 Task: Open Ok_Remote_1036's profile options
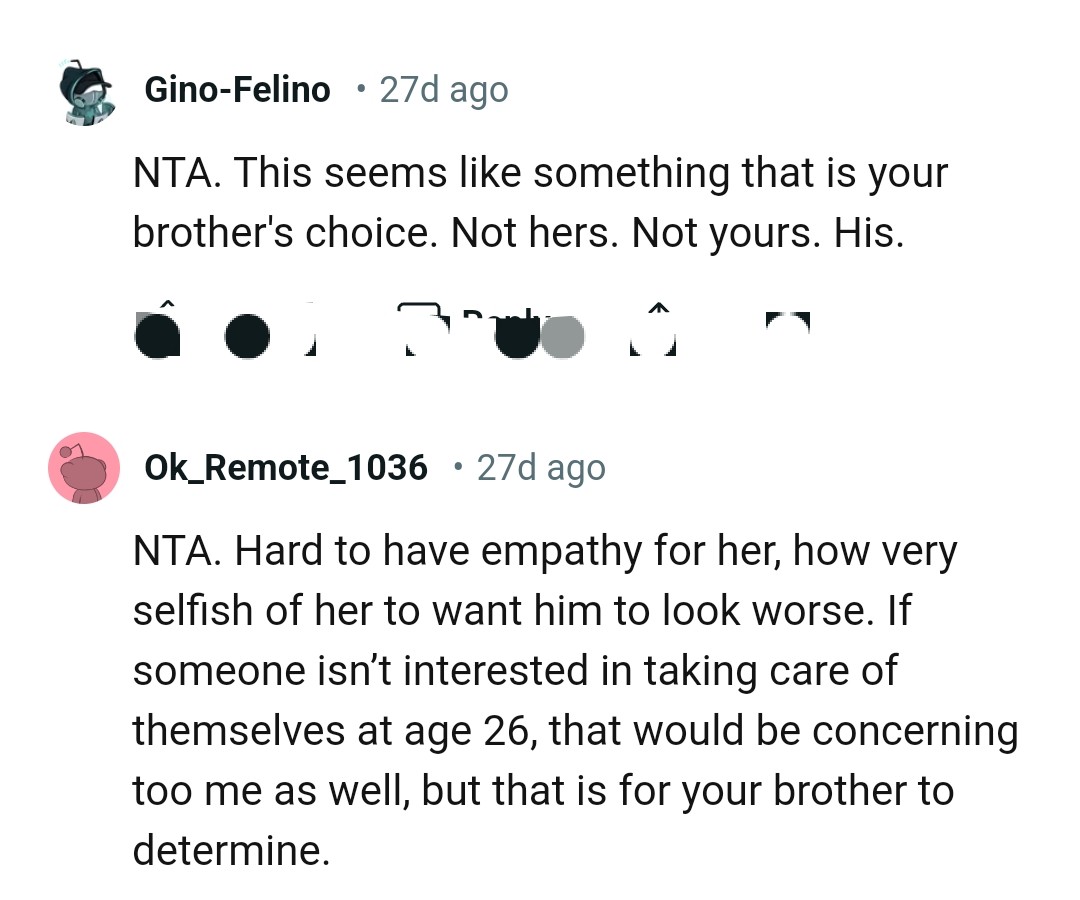pos(285,466)
